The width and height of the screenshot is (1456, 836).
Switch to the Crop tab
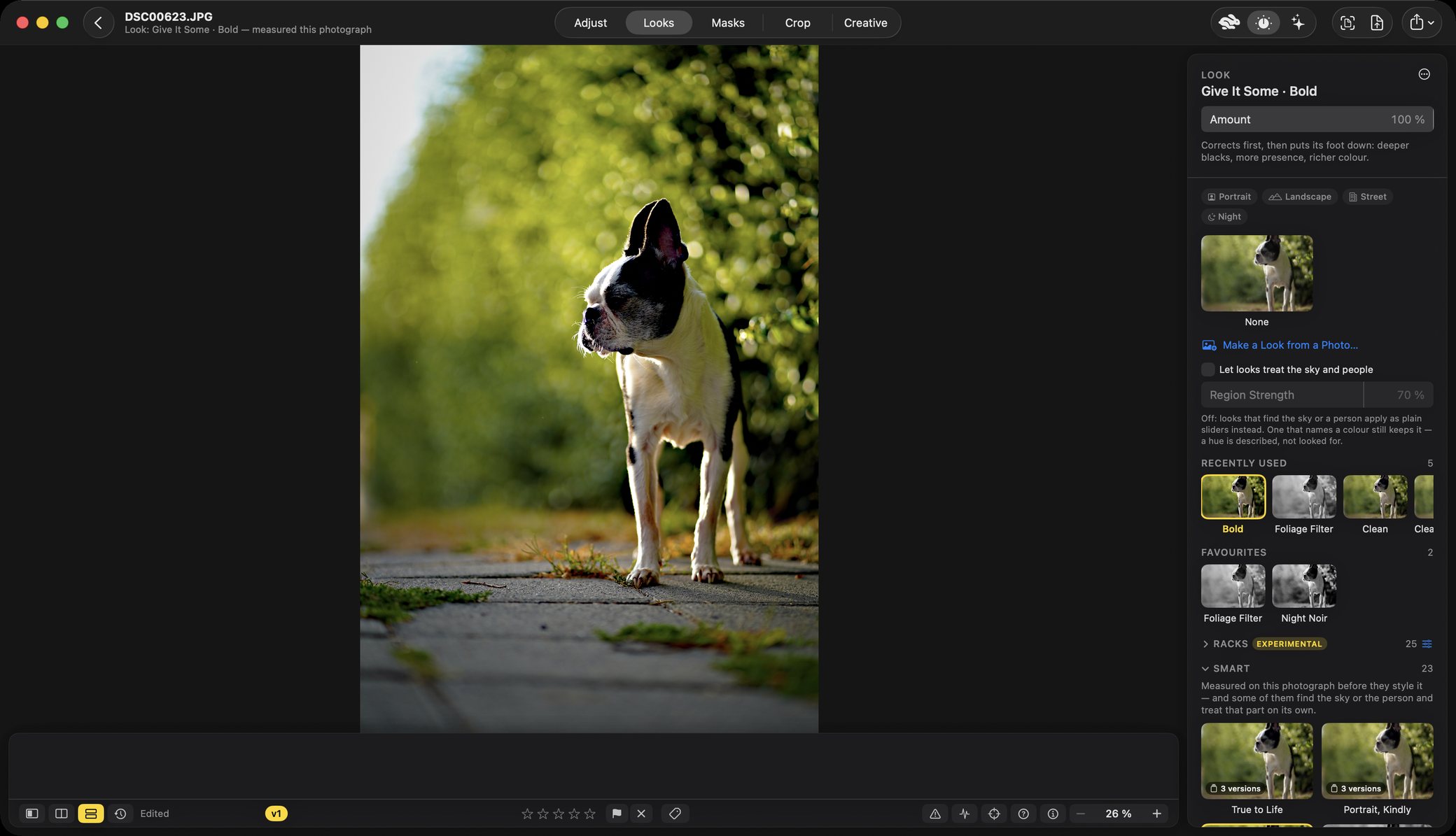pos(797,22)
